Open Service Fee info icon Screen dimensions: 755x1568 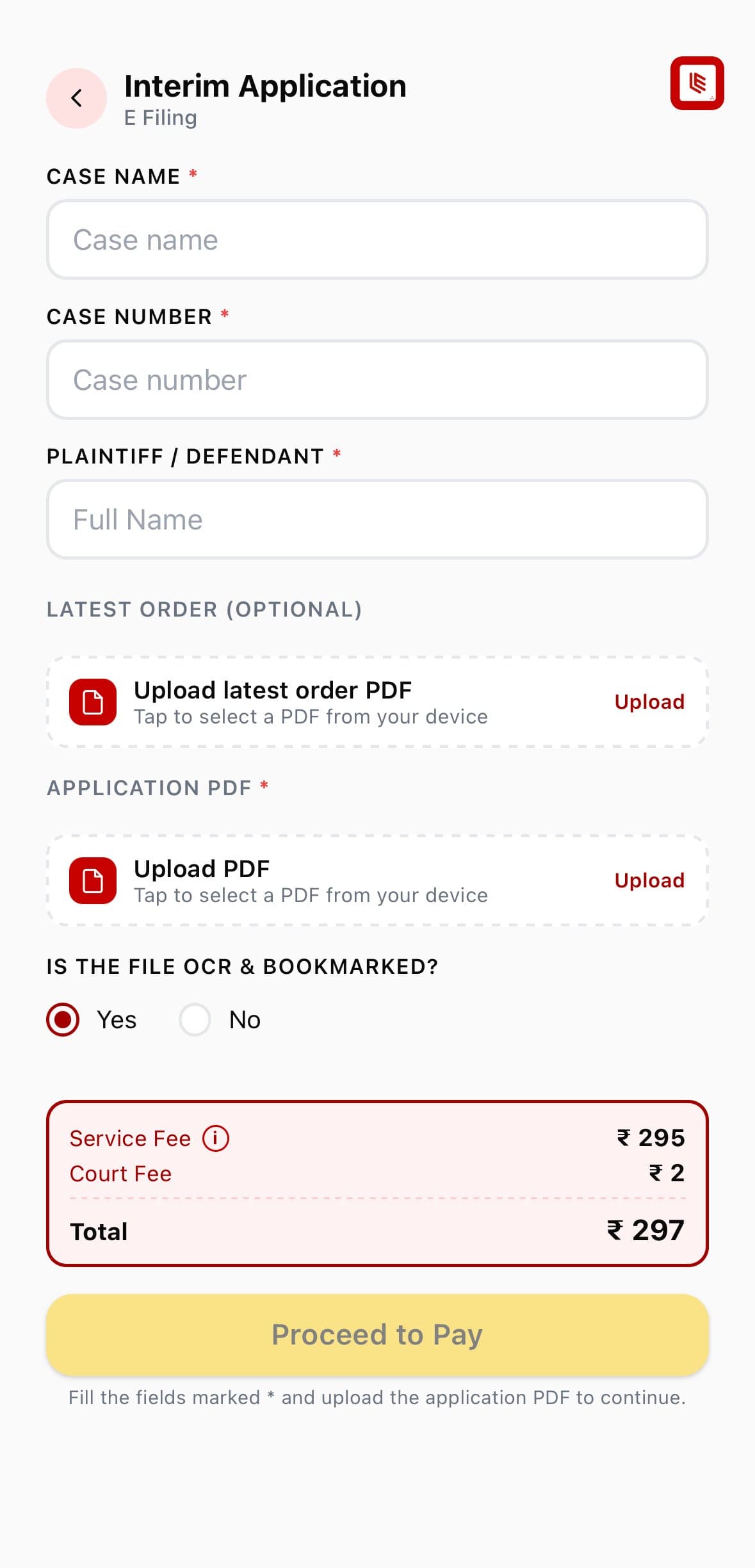pos(216,1138)
